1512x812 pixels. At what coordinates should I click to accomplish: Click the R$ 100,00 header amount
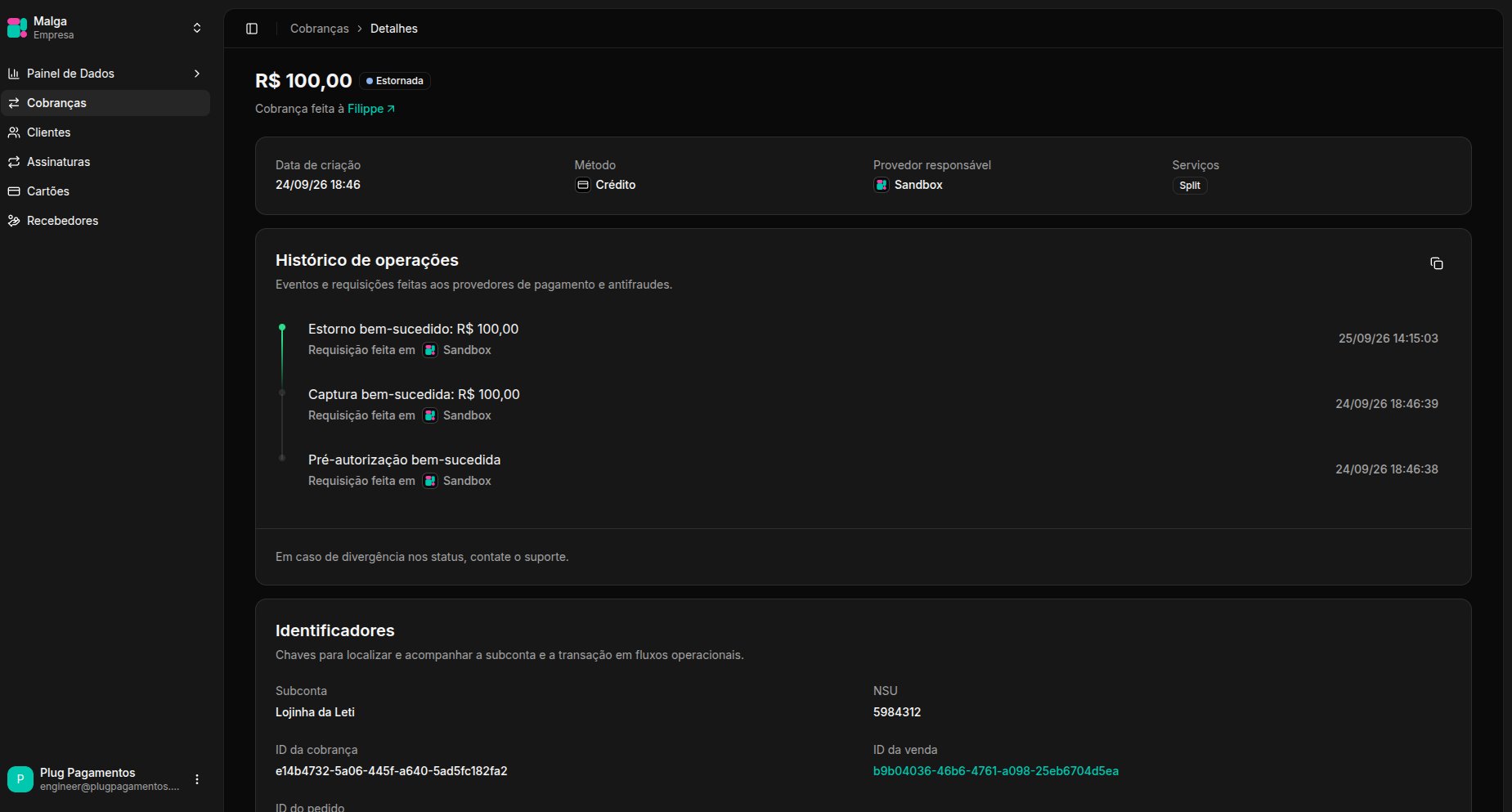click(303, 81)
